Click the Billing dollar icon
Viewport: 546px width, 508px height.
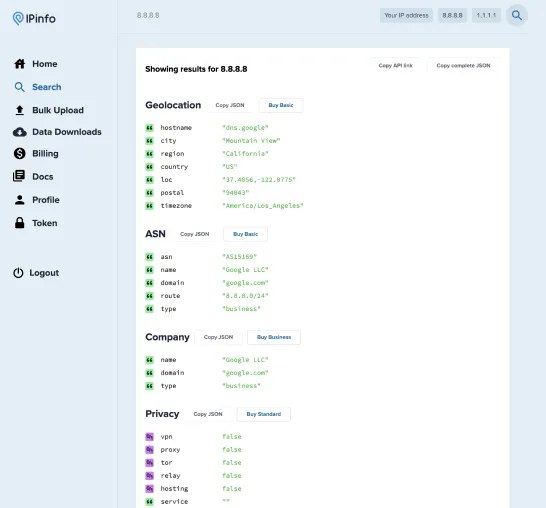pos(20,154)
